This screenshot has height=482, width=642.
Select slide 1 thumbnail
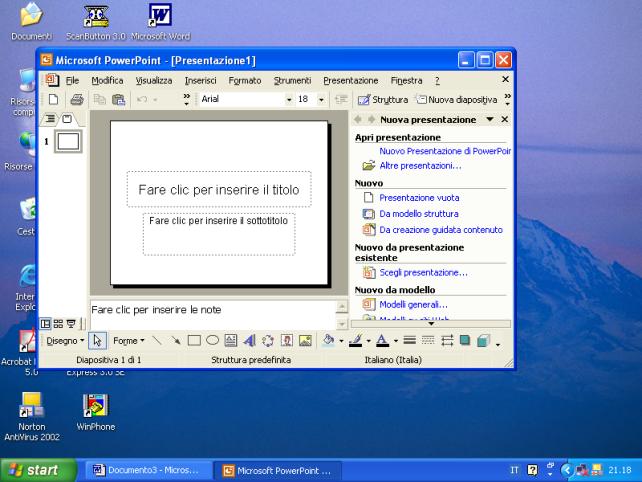[68, 141]
